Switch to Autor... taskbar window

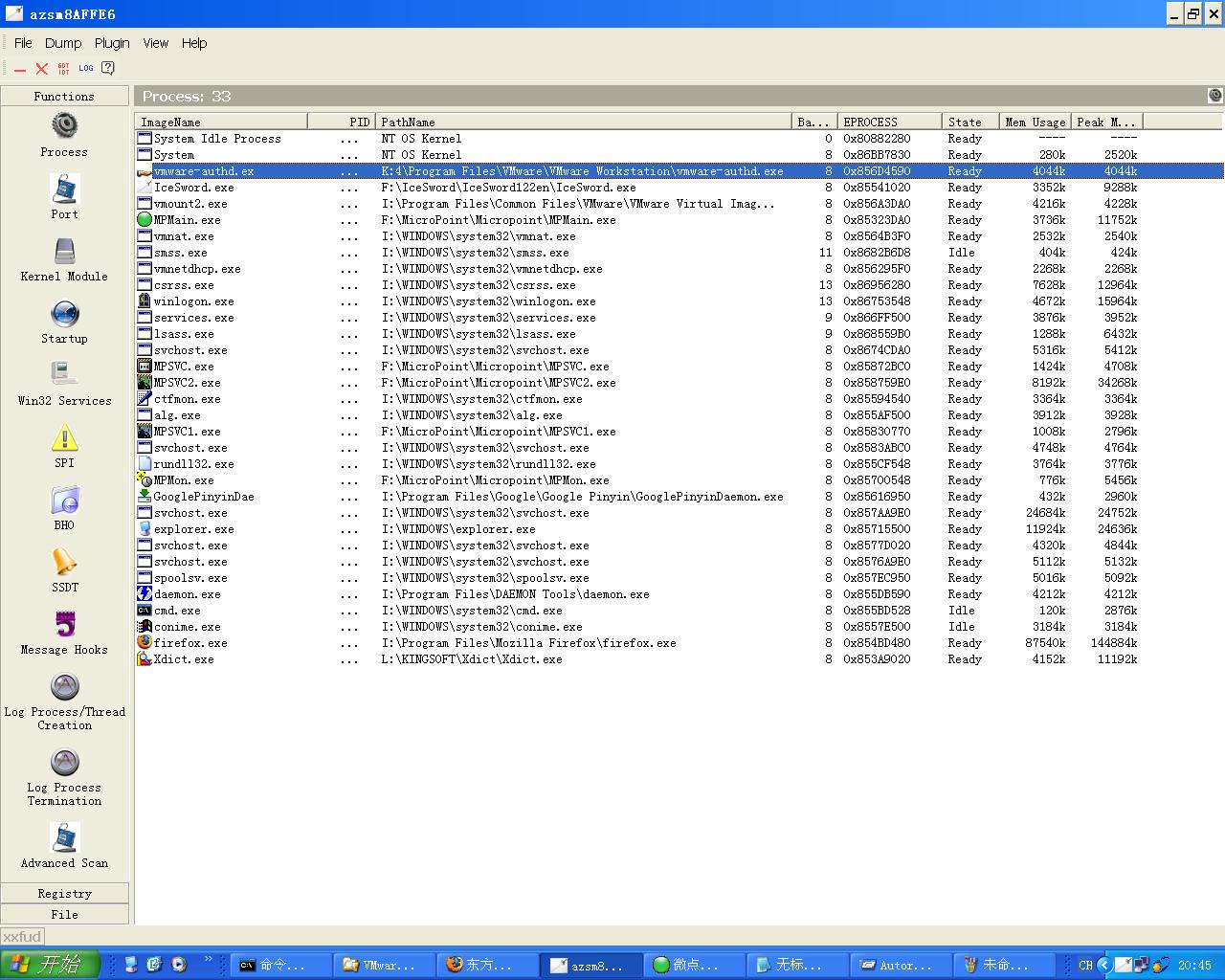click(x=901, y=965)
